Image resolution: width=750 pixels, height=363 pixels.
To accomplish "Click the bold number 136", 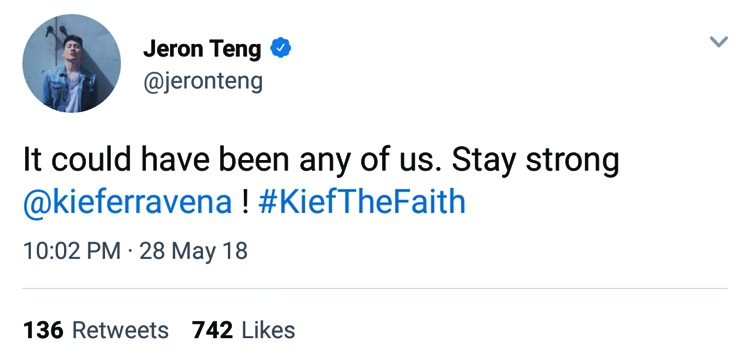I will 43,330.
